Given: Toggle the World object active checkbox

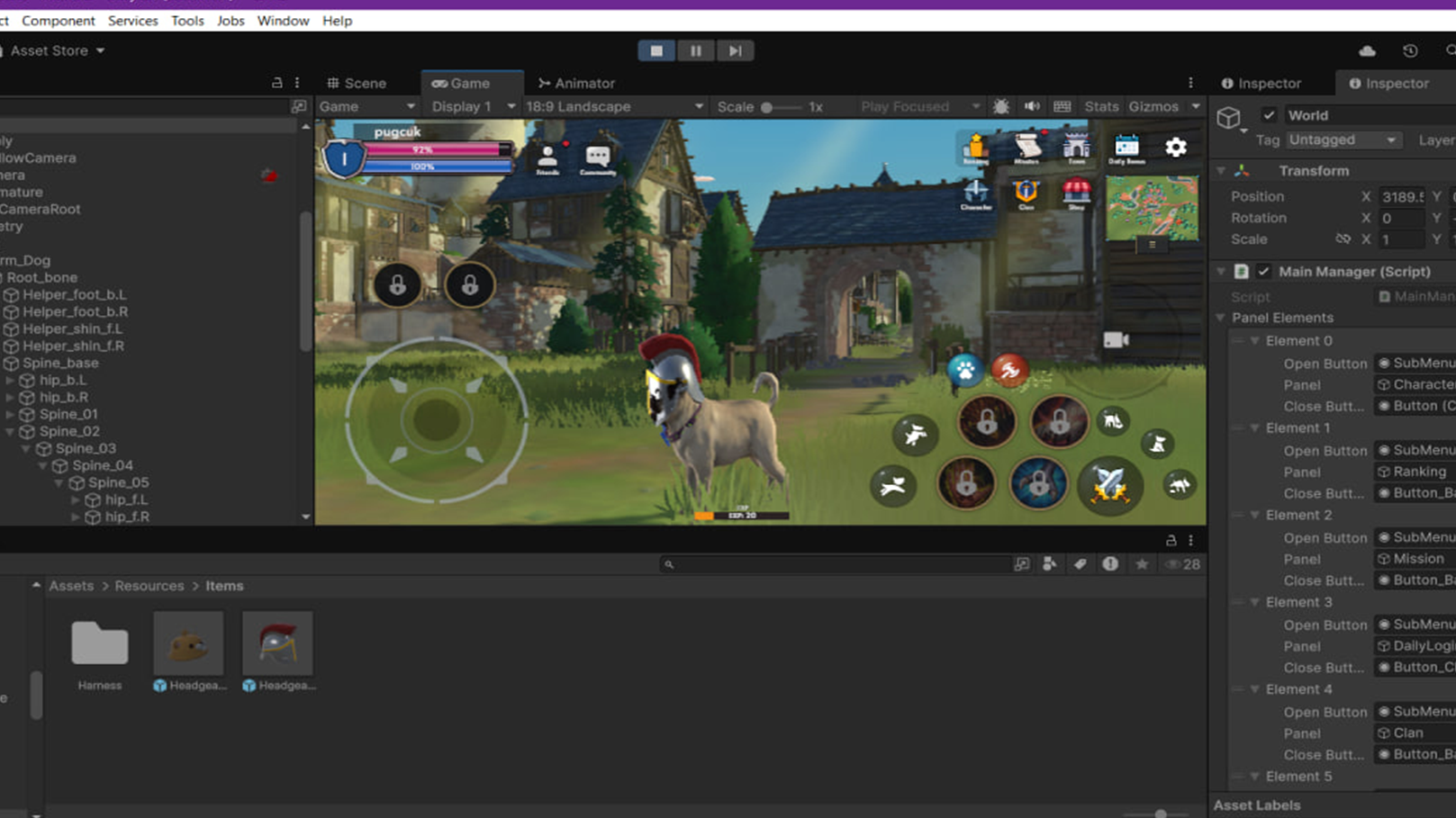Looking at the screenshot, I should (x=1269, y=115).
